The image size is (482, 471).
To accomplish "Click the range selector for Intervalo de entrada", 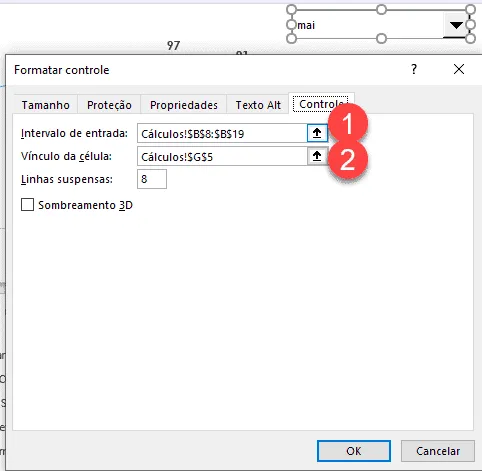I will tap(317, 133).
